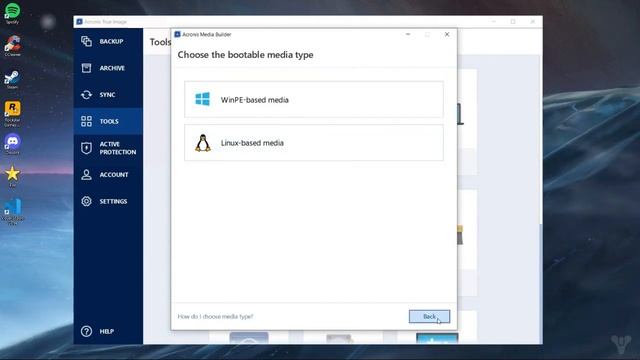640x360 pixels.
Task: Open Steam desktop shortcut
Action: coord(12,80)
